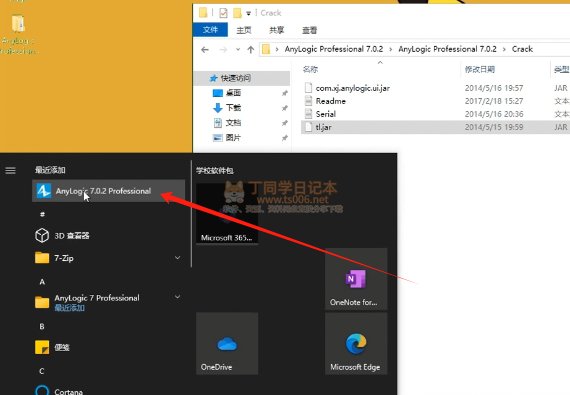Click the 最近添加 section header
The height and width of the screenshot is (395, 570).
(50, 170)
